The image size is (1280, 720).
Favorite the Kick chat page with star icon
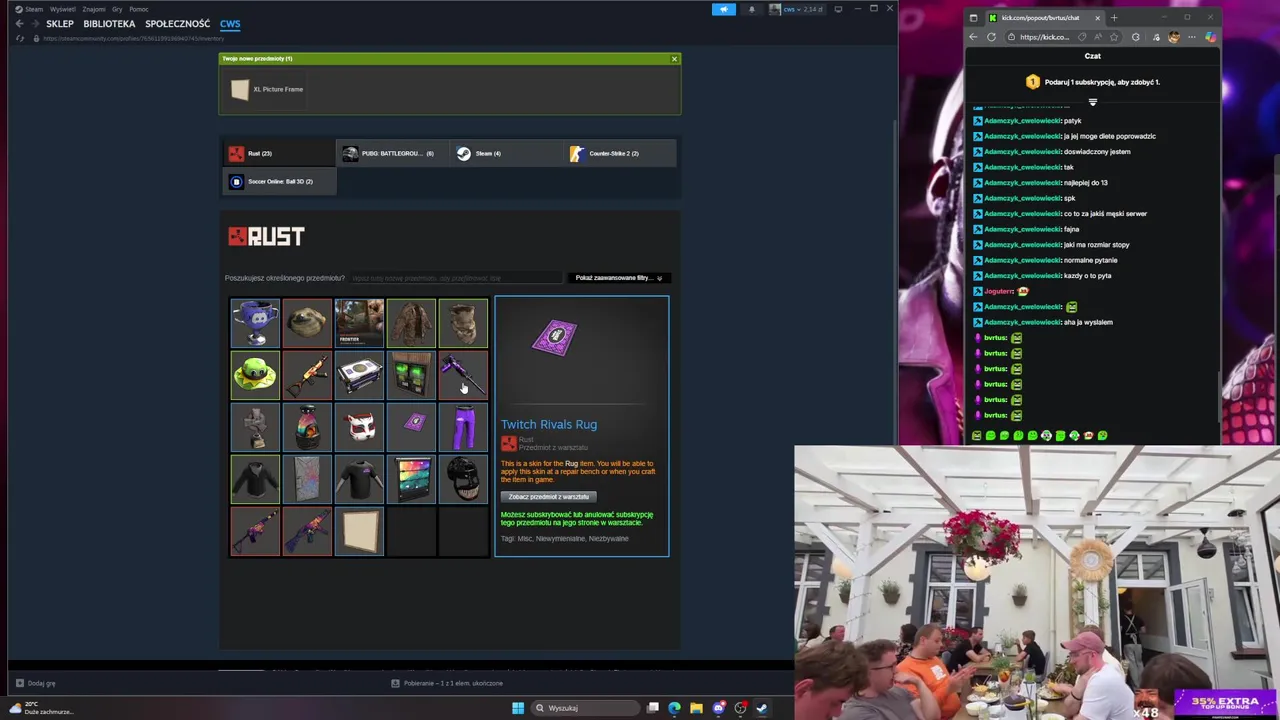coord(1114,37)
